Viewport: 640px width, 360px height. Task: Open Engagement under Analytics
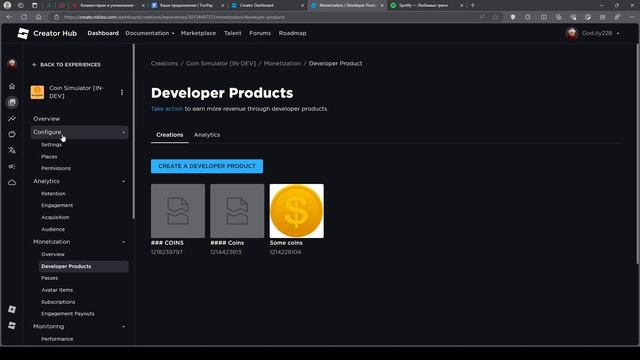click(57, 205)
